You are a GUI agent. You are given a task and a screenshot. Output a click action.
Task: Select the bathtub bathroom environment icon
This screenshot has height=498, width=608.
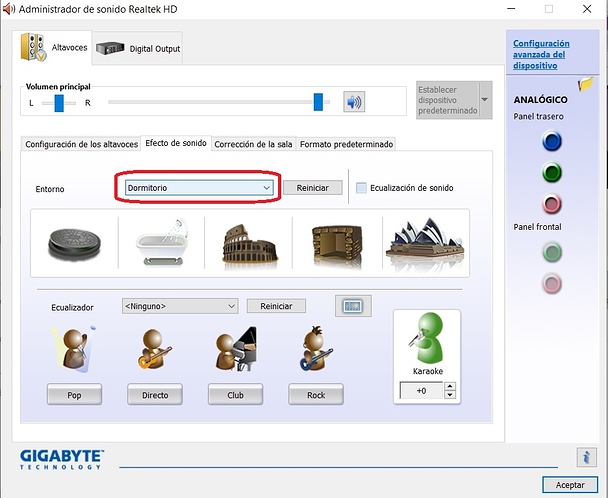162,243
